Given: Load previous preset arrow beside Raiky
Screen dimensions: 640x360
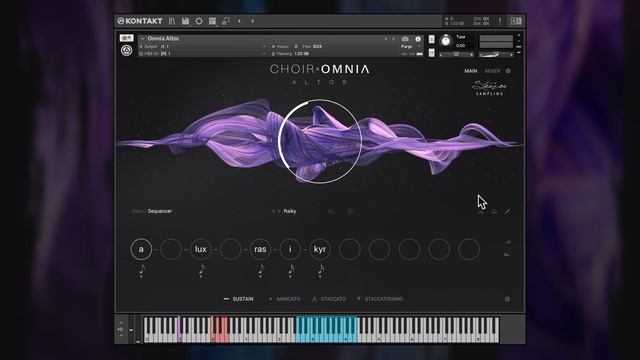Looking at the screenshot, I should (273, 211).
